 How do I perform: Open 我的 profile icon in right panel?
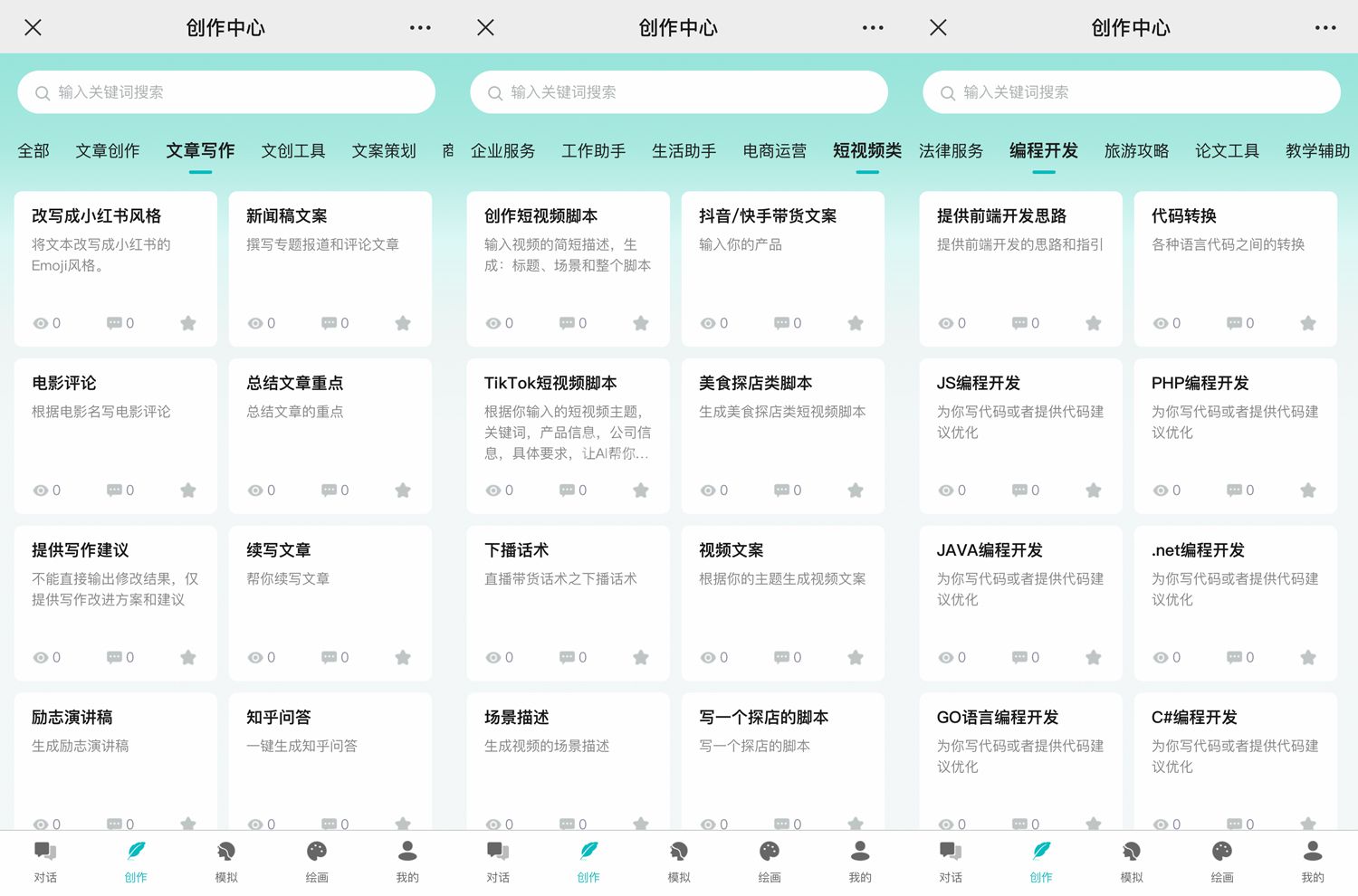[x=1313, y=851]
